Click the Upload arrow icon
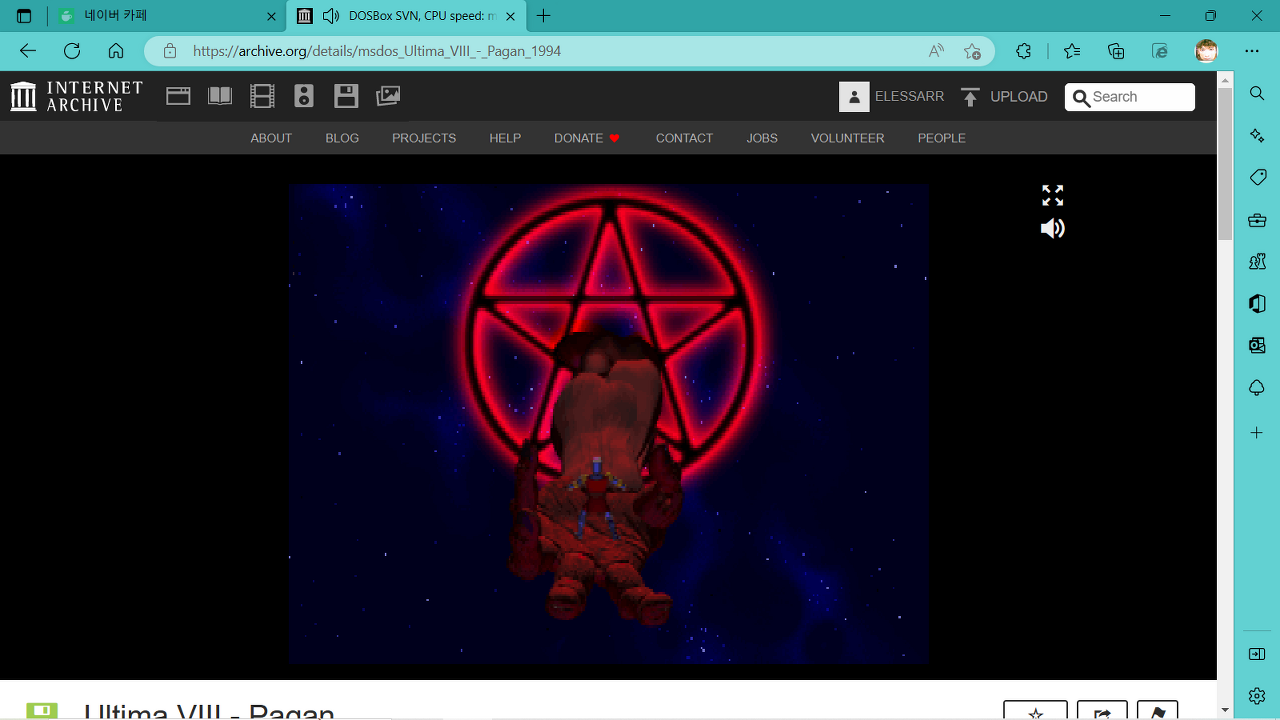 click(970, 97)
